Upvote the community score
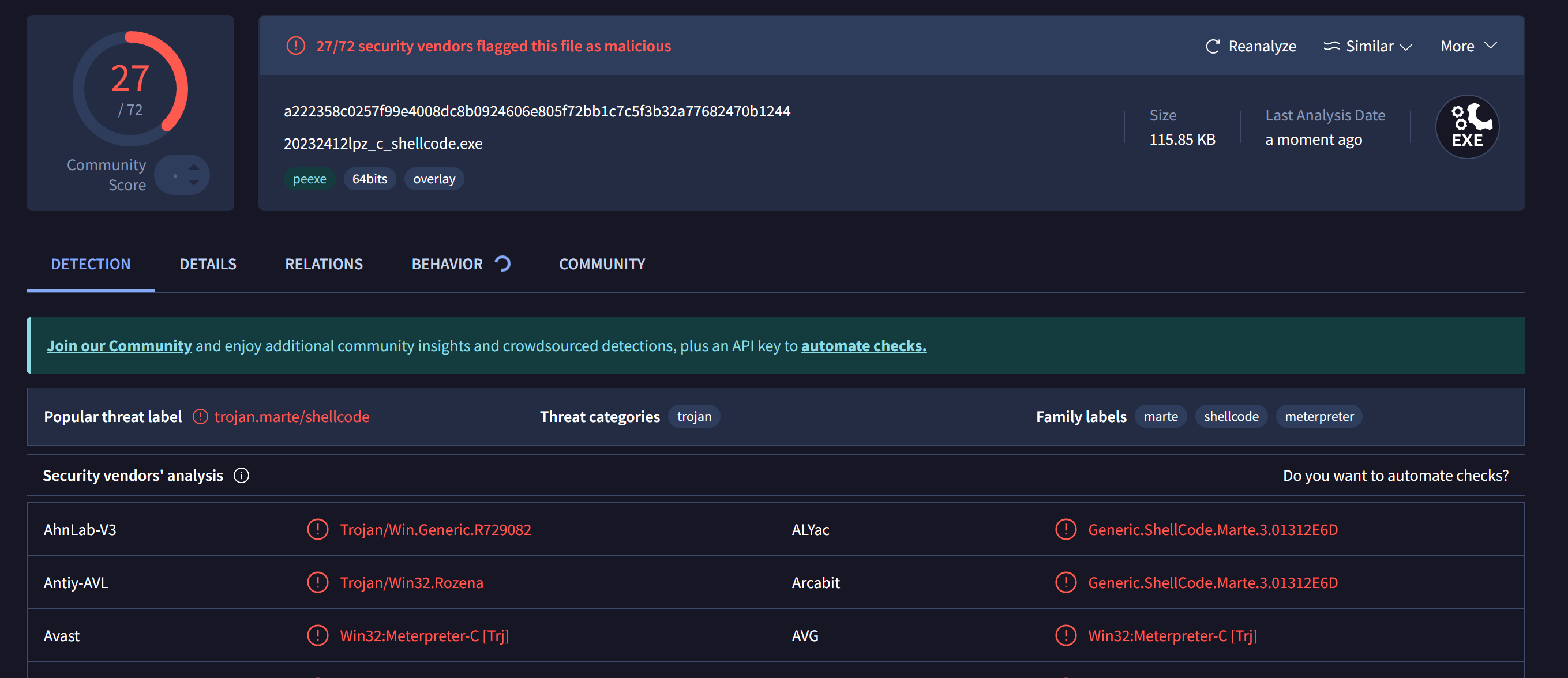The image size is (1568, 678). 194,167
